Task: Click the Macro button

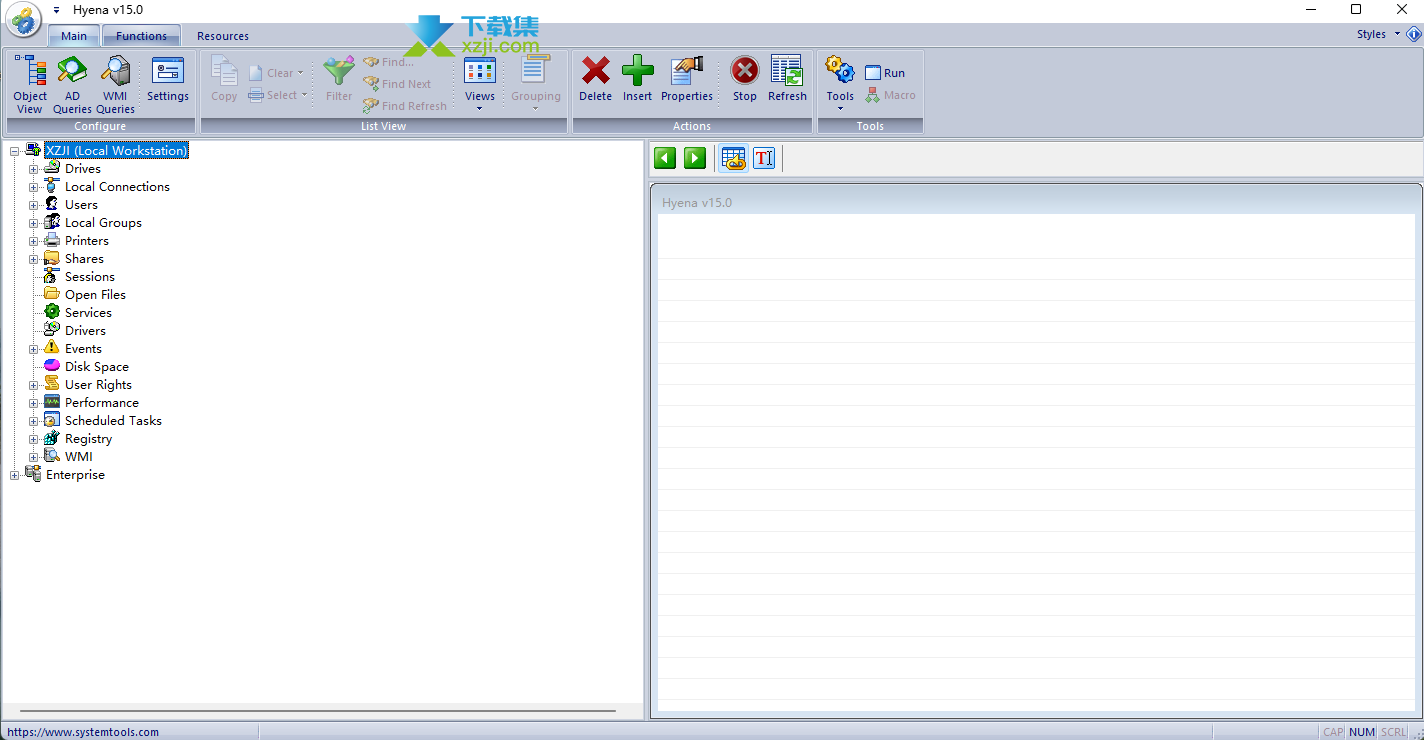Action: point(890,95)
